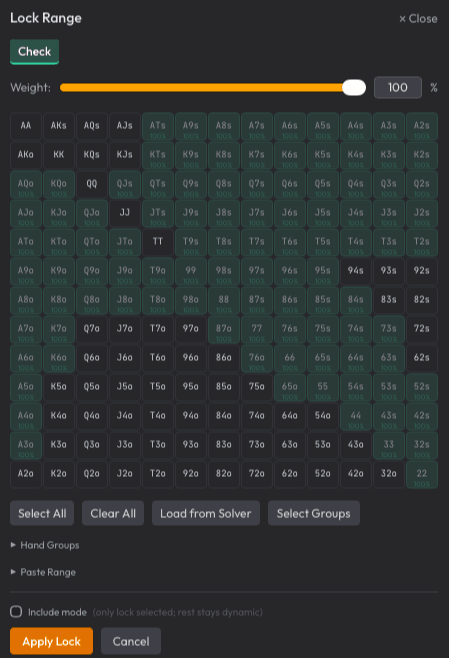Screen dimensions: 449x658
Task: Select the KJs hand cell
Action: click(x=125, y=155)
